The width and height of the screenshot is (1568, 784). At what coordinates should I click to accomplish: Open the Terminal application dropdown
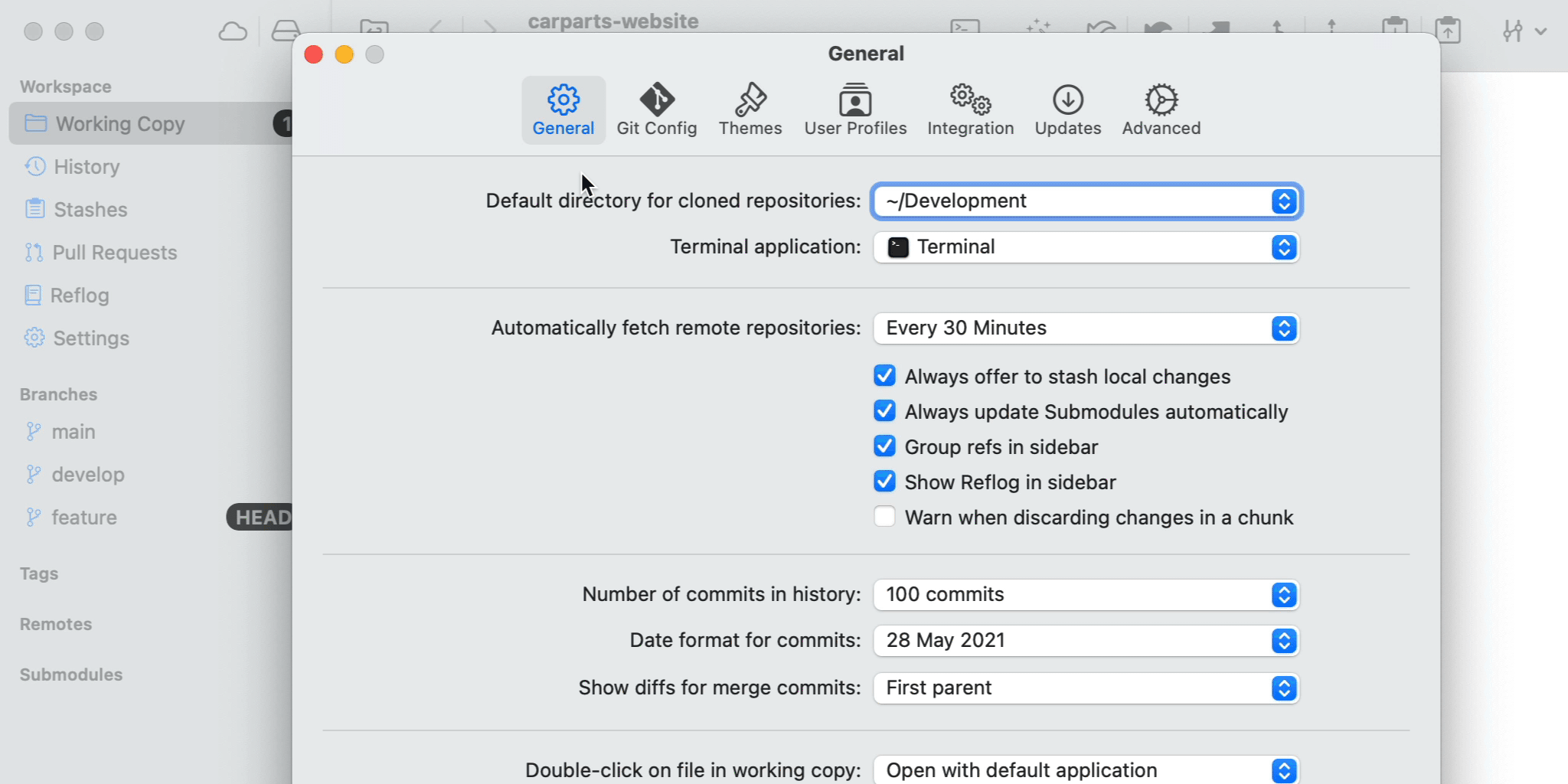[1086, 247]
